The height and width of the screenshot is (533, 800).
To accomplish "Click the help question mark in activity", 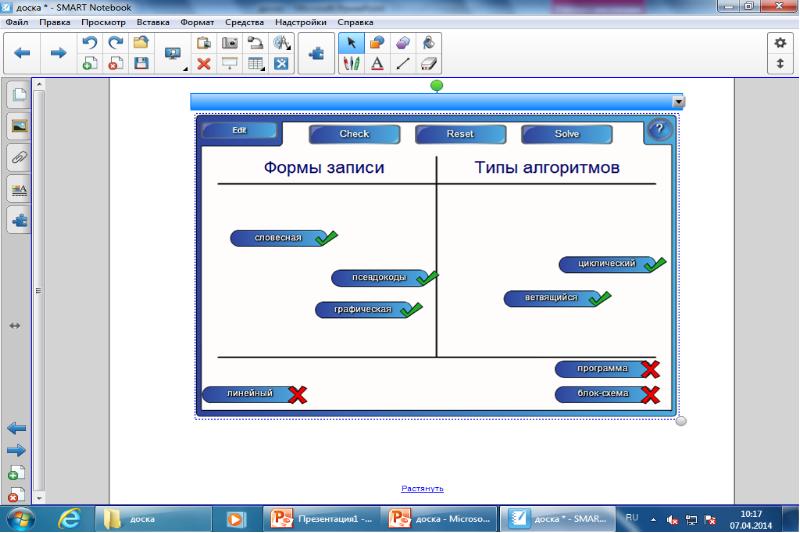I will tap(657, 129).
